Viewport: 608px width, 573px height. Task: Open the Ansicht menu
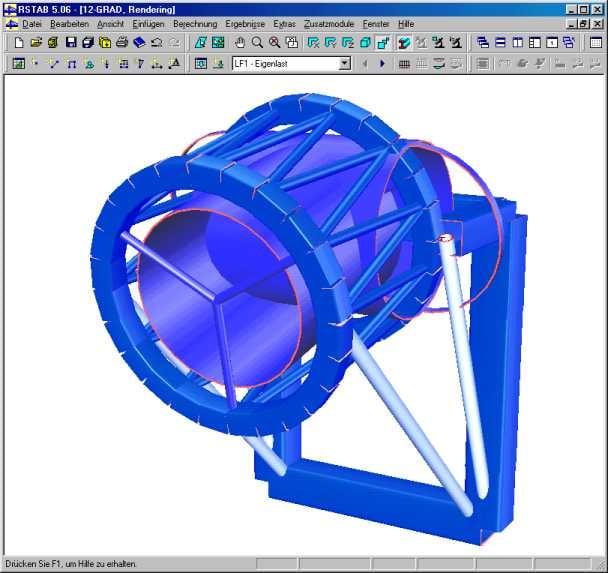111,24
